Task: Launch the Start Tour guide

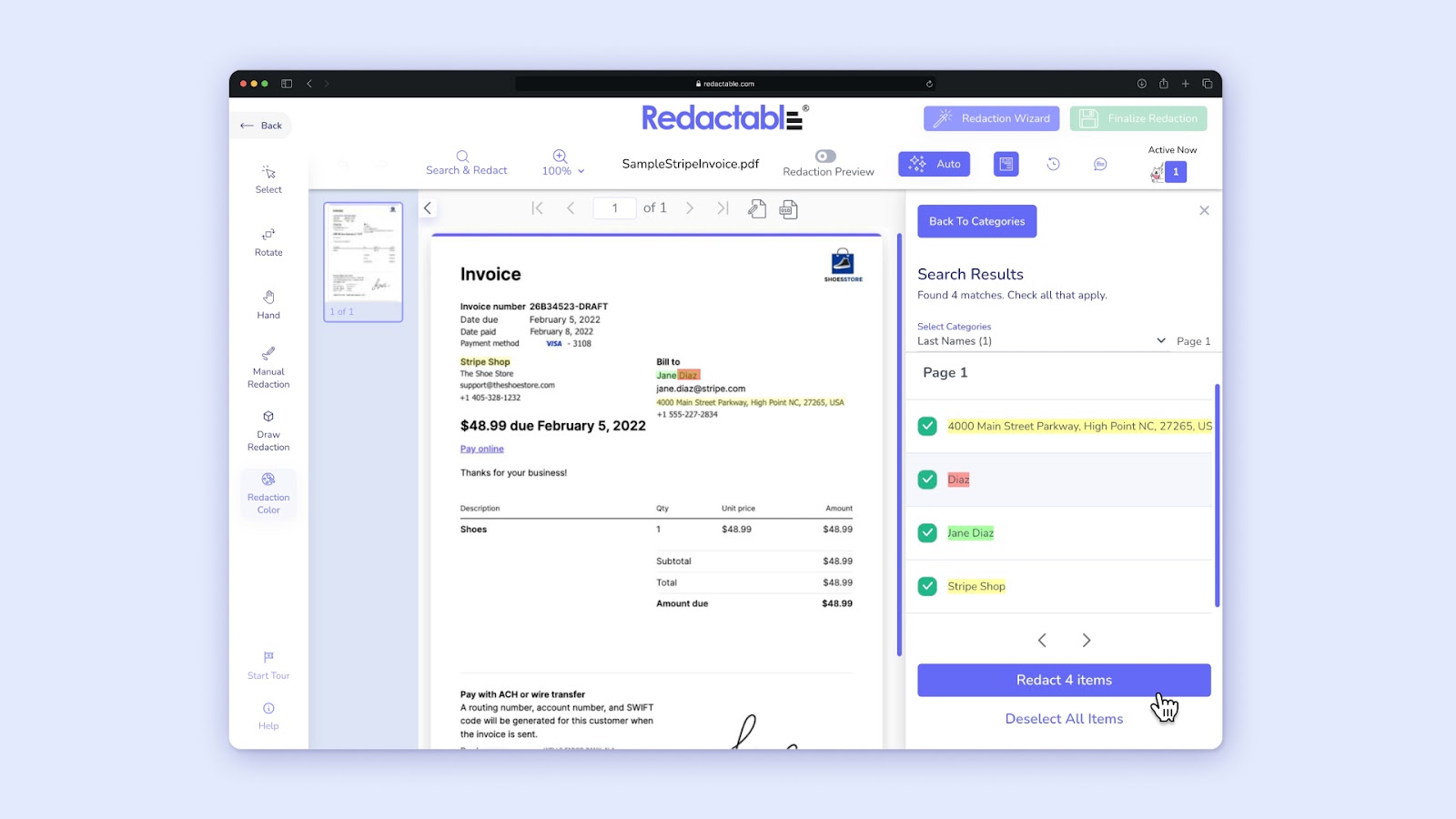Action: click(x=268, y=665)
